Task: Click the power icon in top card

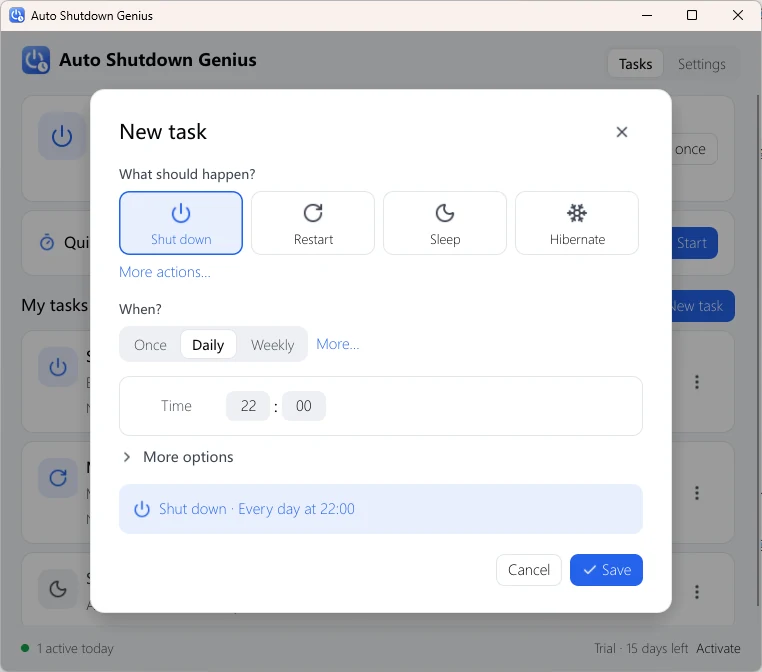Action: click(x=62, y=136)
